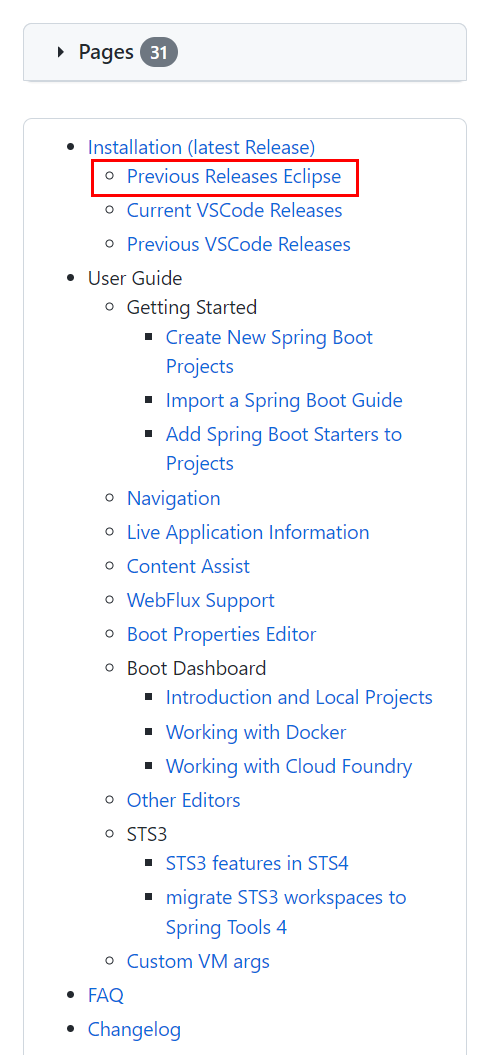
Task: Open Working with Cloud Foundry page
Action: pyautogui.click(x=289, y=766)
